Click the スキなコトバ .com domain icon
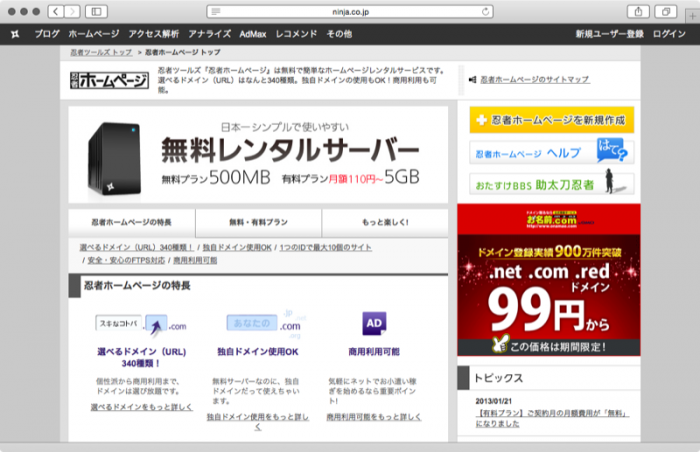Viewport: 700px width, 452px height. pos(141,325)
